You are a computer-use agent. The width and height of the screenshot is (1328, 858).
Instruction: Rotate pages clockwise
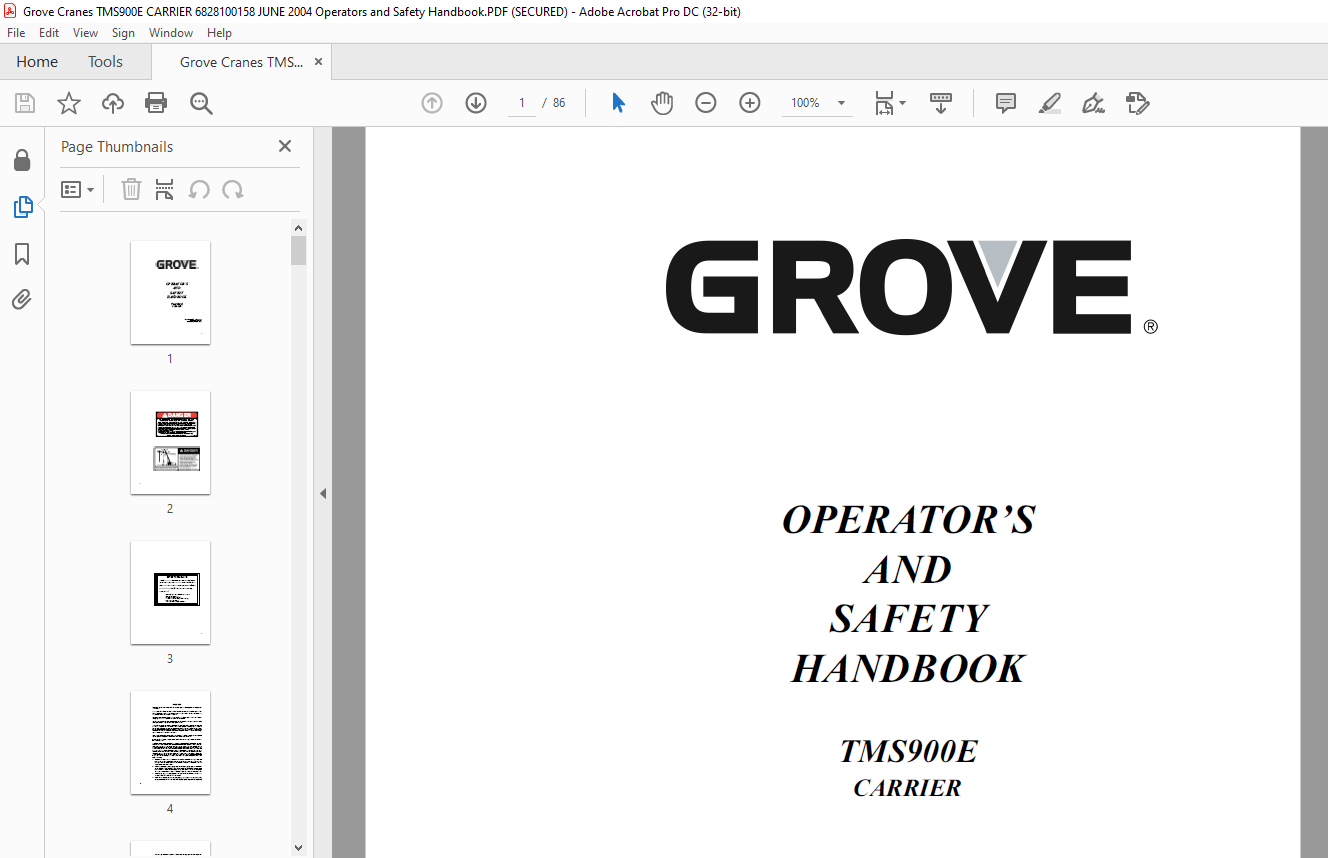233,189
